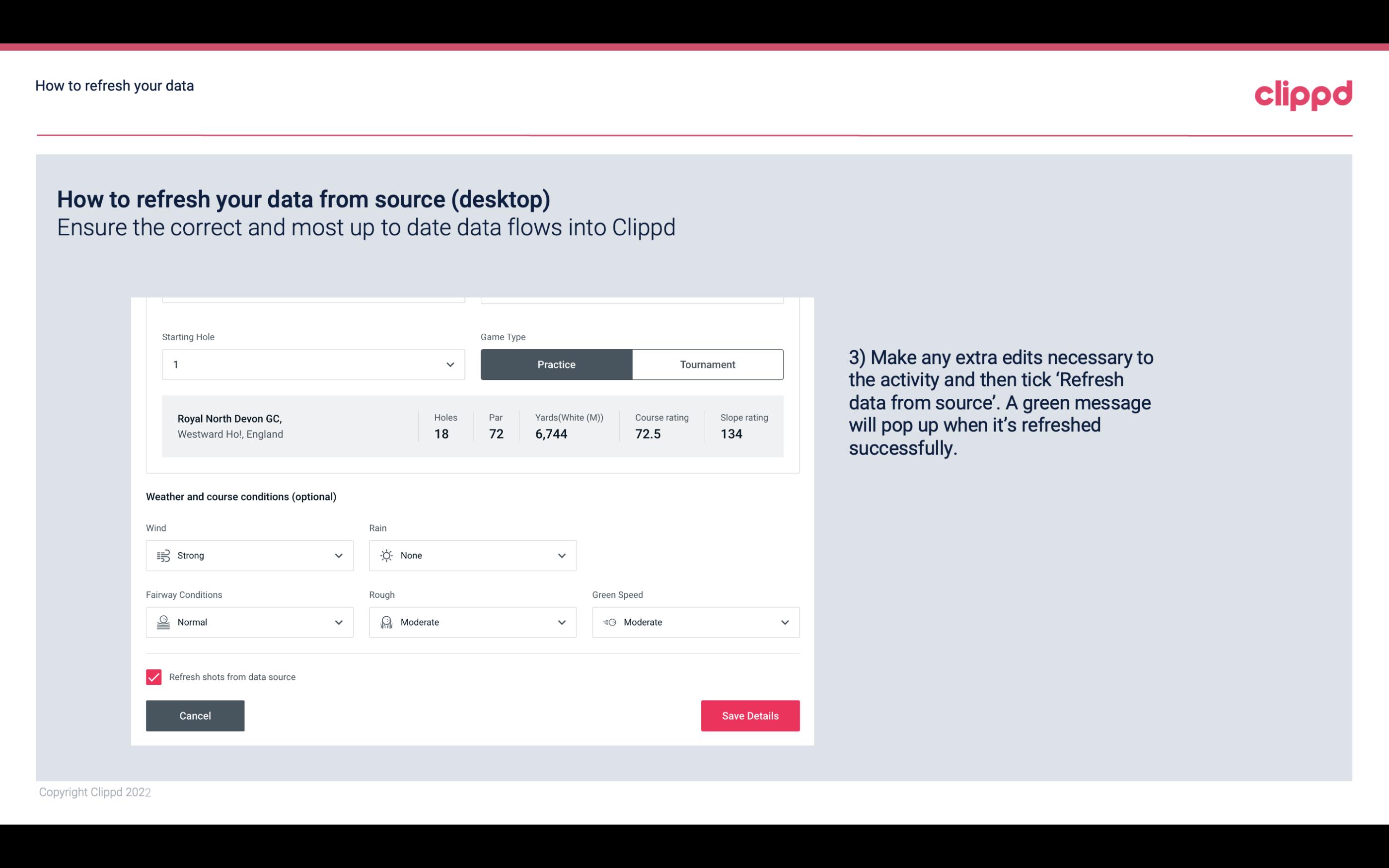Click the Fairway Conditions dropdown
The width and height of the screenshot is (1389, 868).
click(249, 622)
